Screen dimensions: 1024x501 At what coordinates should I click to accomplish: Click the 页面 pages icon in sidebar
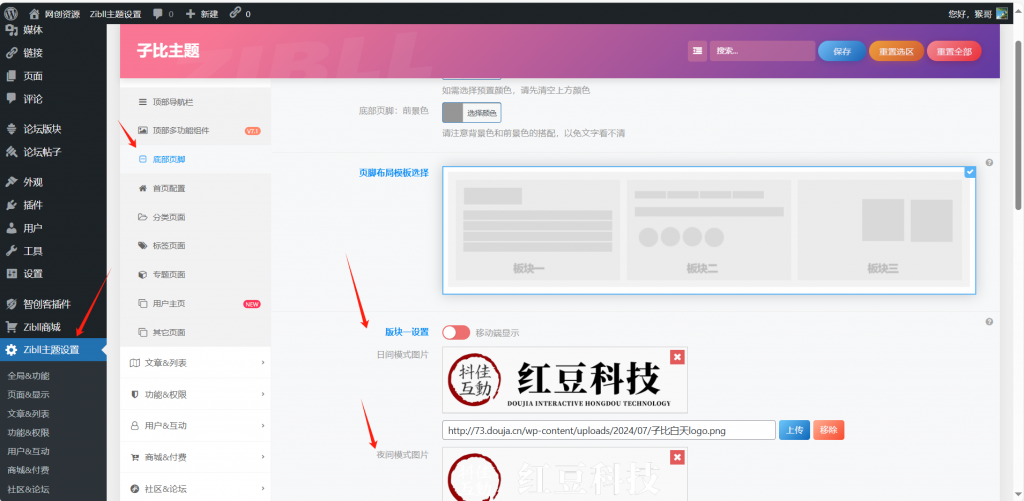point(11,76)
